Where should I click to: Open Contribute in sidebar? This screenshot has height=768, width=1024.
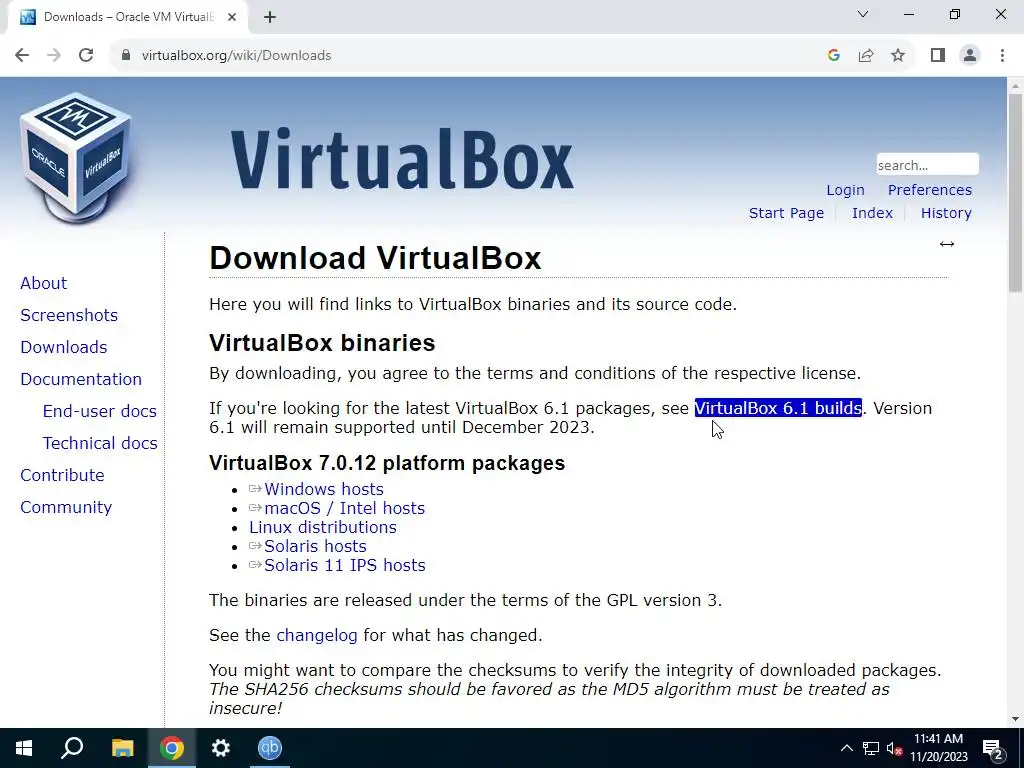click(62, 475)
